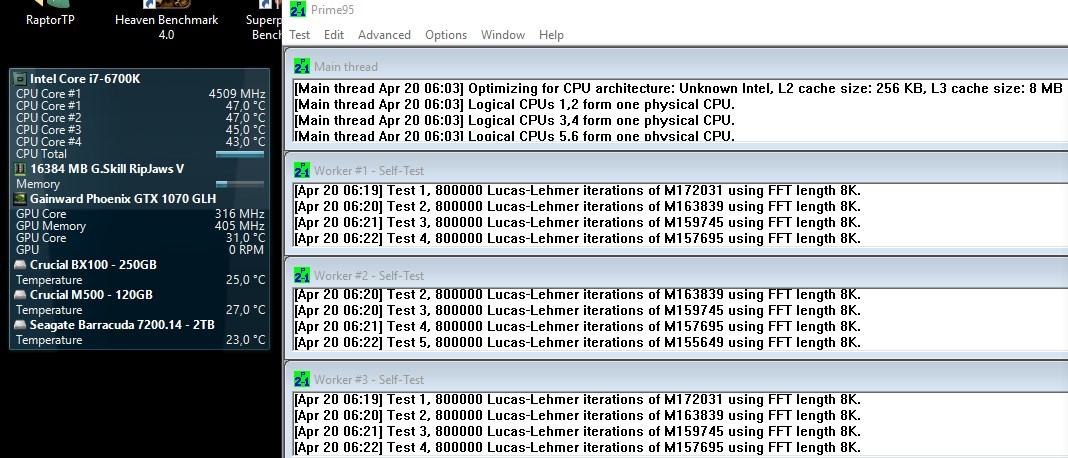1068x458 pixels.
Task: Click Worker #2 Test 5 M155649 log line
Action: point(578,343)
